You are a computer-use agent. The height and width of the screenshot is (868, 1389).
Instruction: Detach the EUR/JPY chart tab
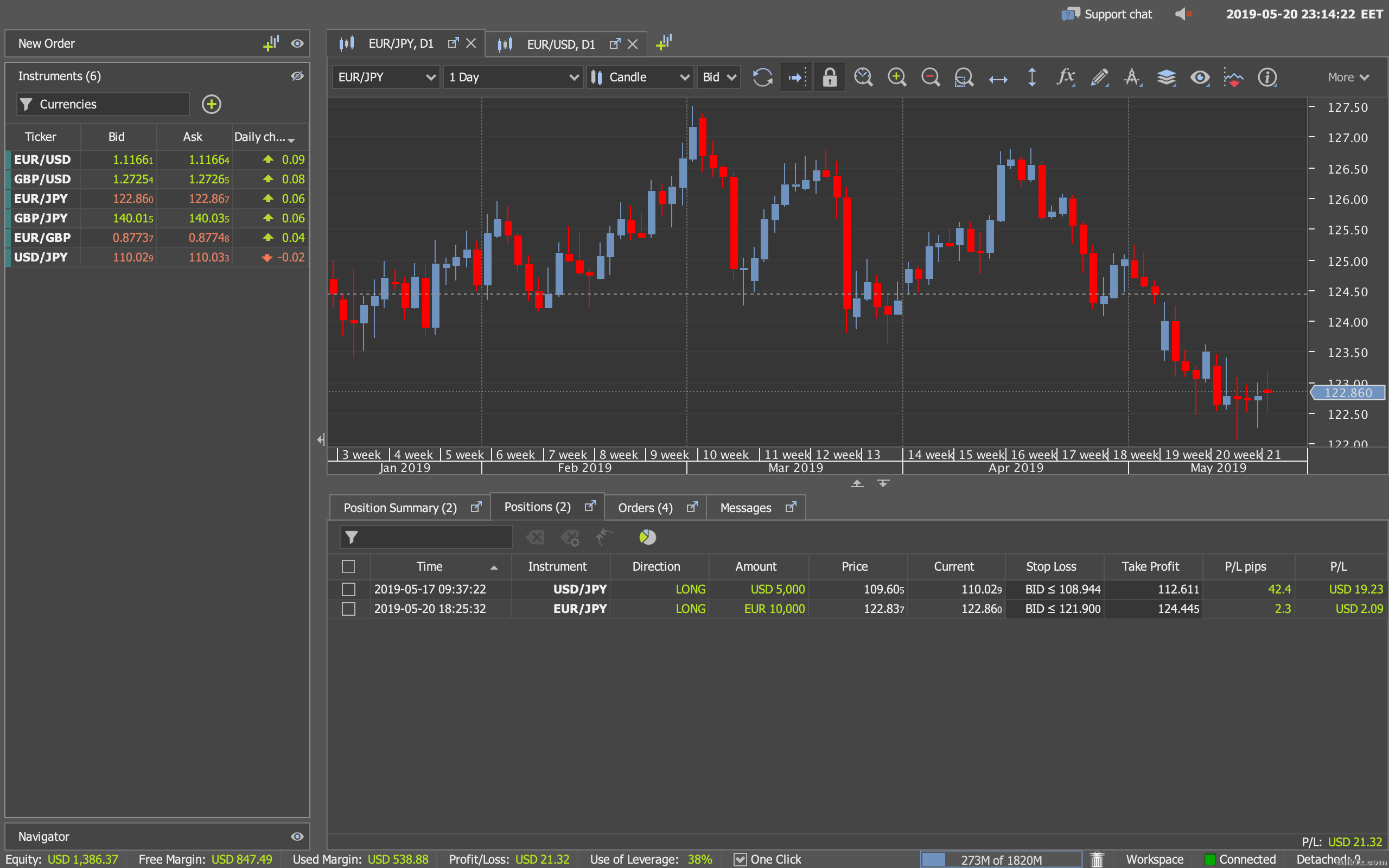(x=453, y=42)
